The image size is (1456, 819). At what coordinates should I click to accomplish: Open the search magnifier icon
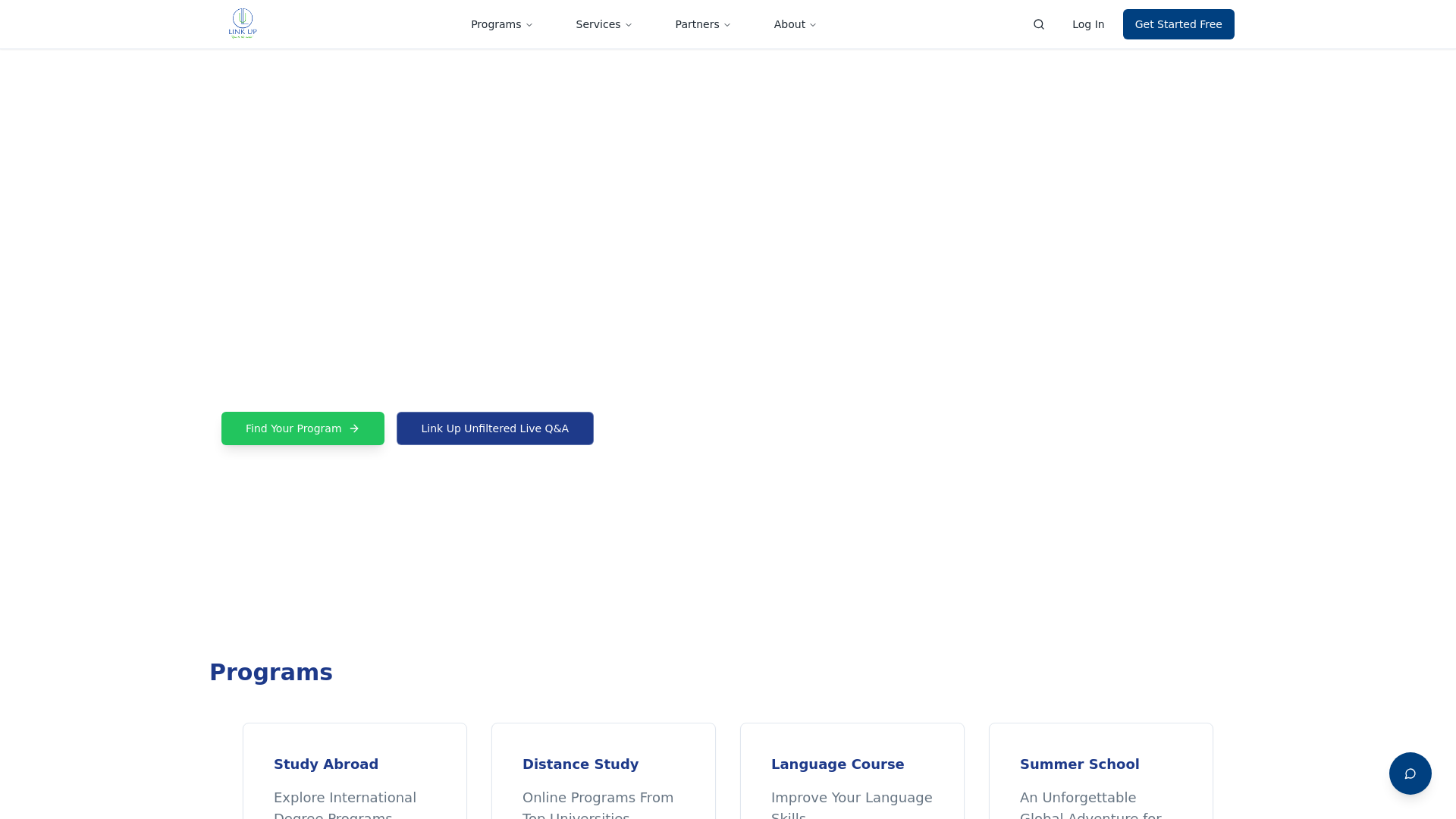tap(1039, 24)
